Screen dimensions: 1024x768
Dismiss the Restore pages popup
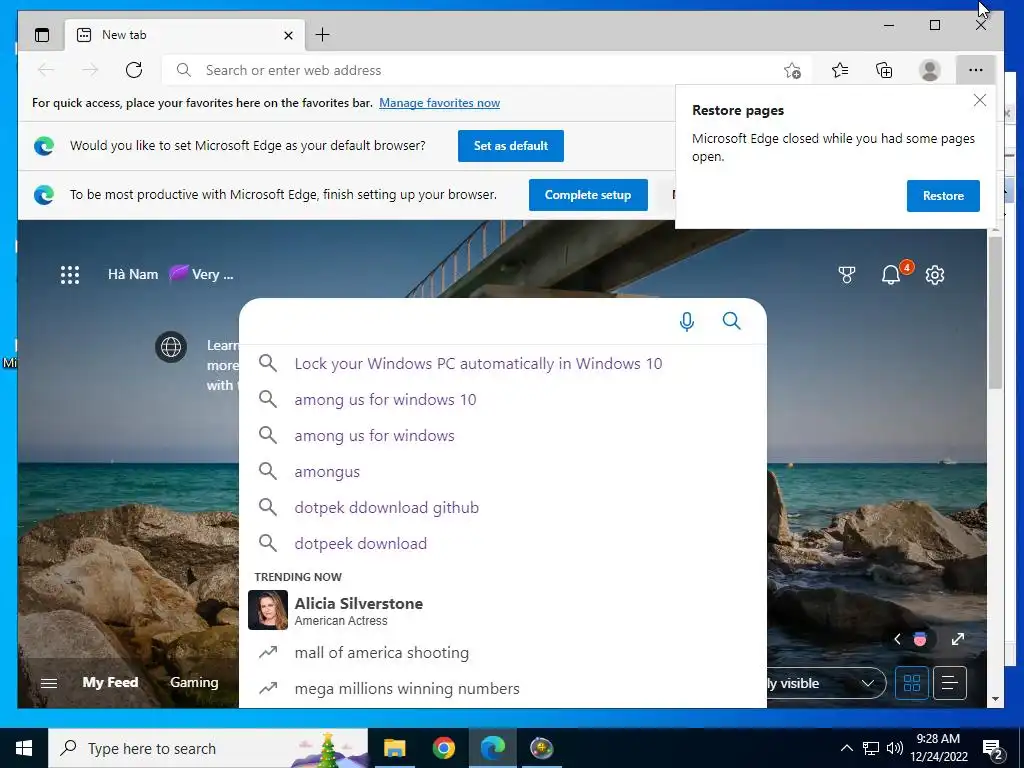click(980, 100)
